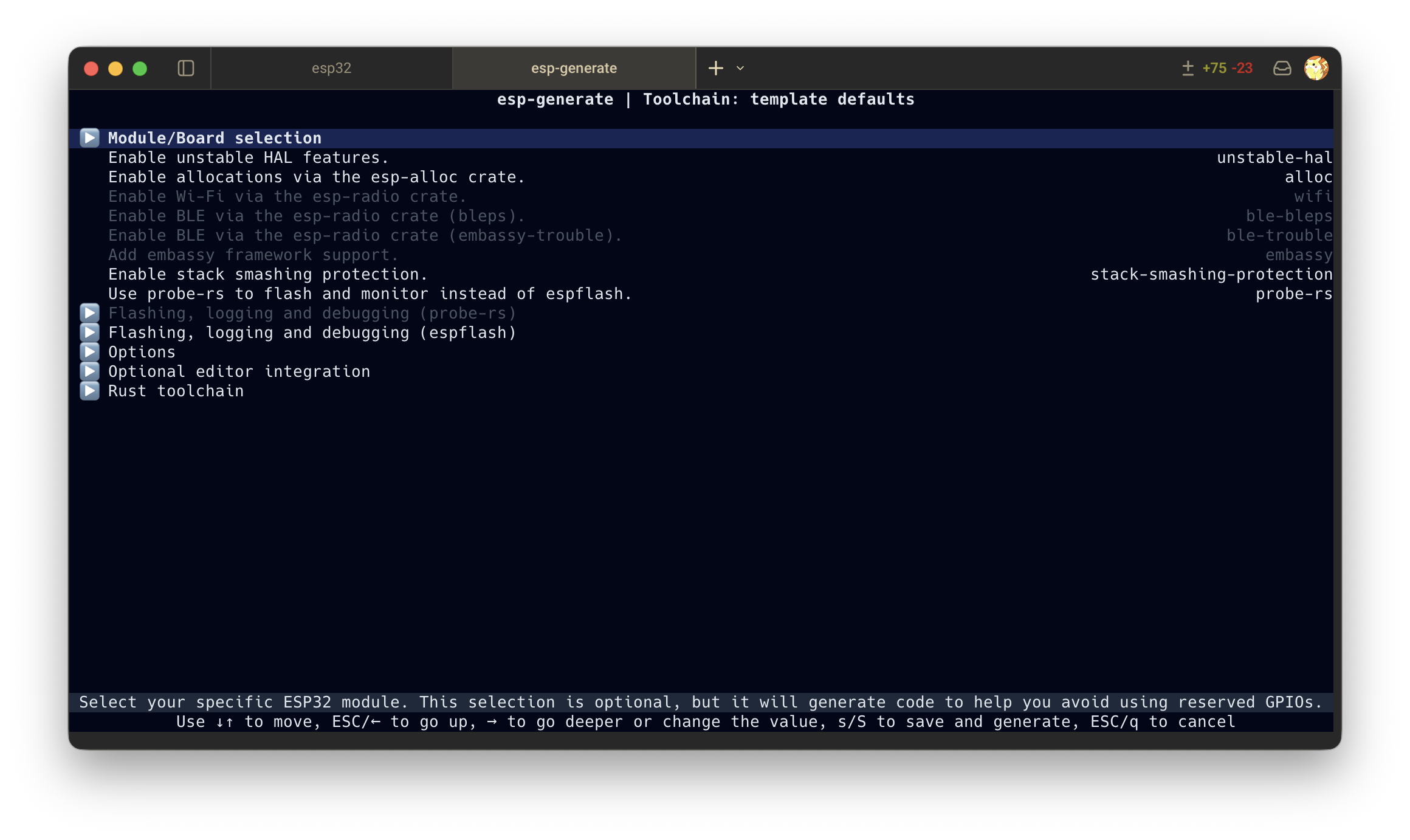
Task: Maximize the window with green button
Action: point(140,68)
